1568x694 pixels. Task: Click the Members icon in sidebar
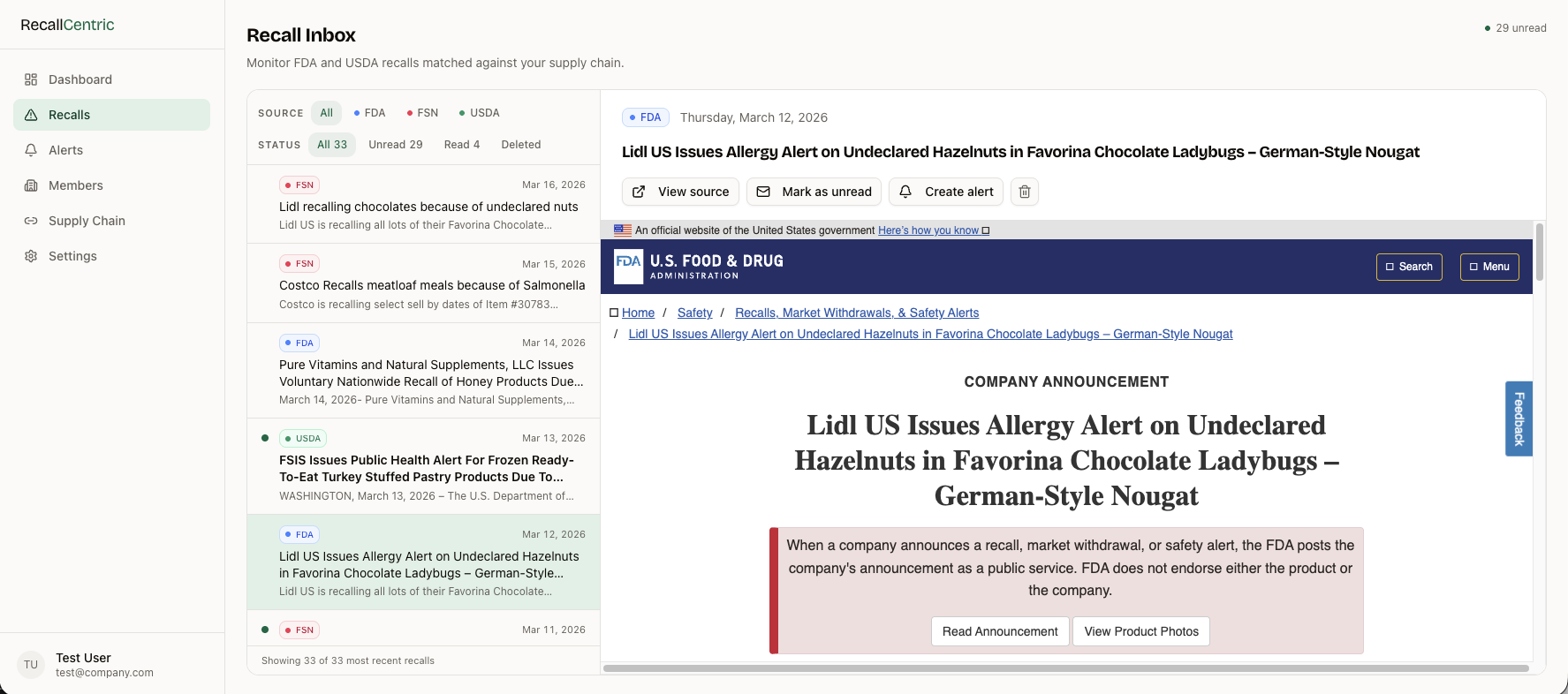coord(31,185)
